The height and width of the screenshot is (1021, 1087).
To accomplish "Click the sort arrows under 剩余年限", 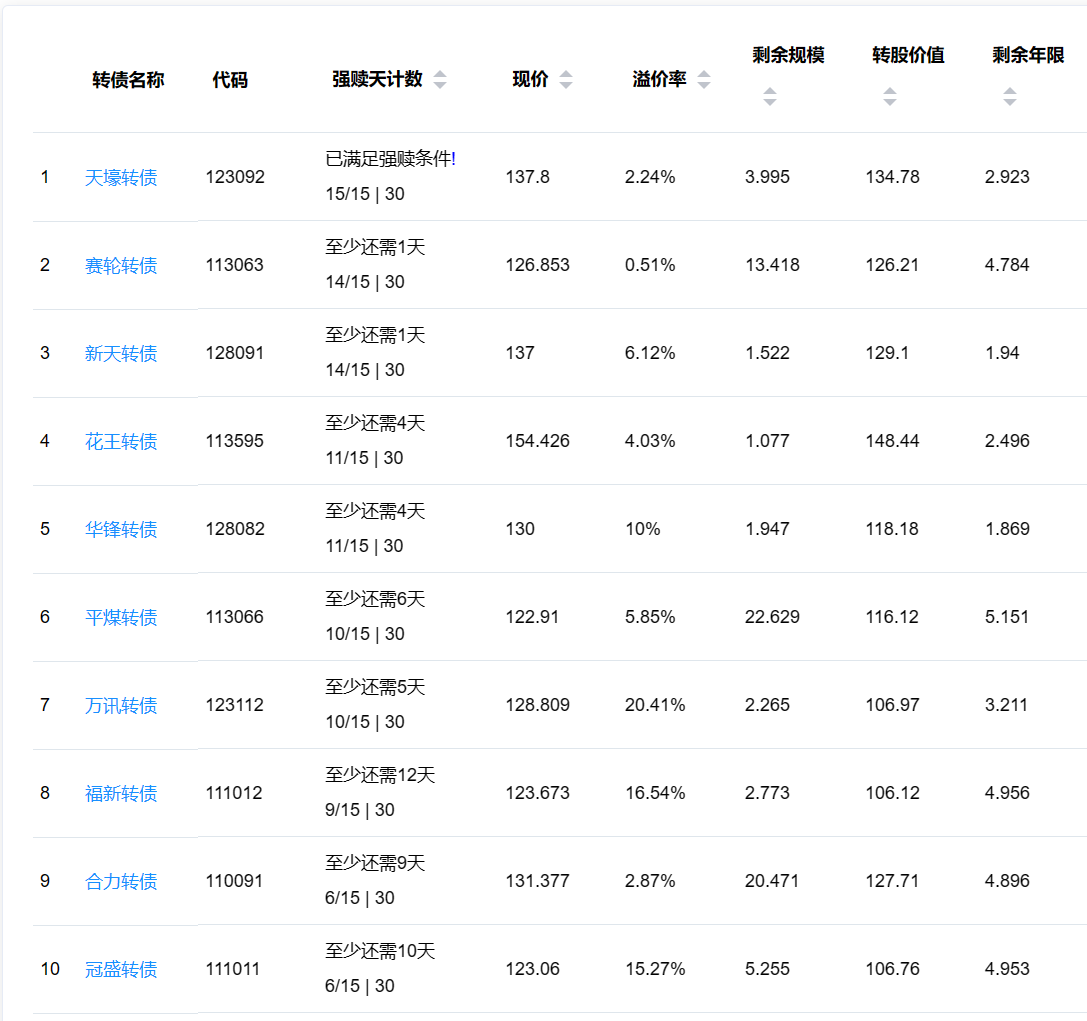I will tap(1009, 97).
